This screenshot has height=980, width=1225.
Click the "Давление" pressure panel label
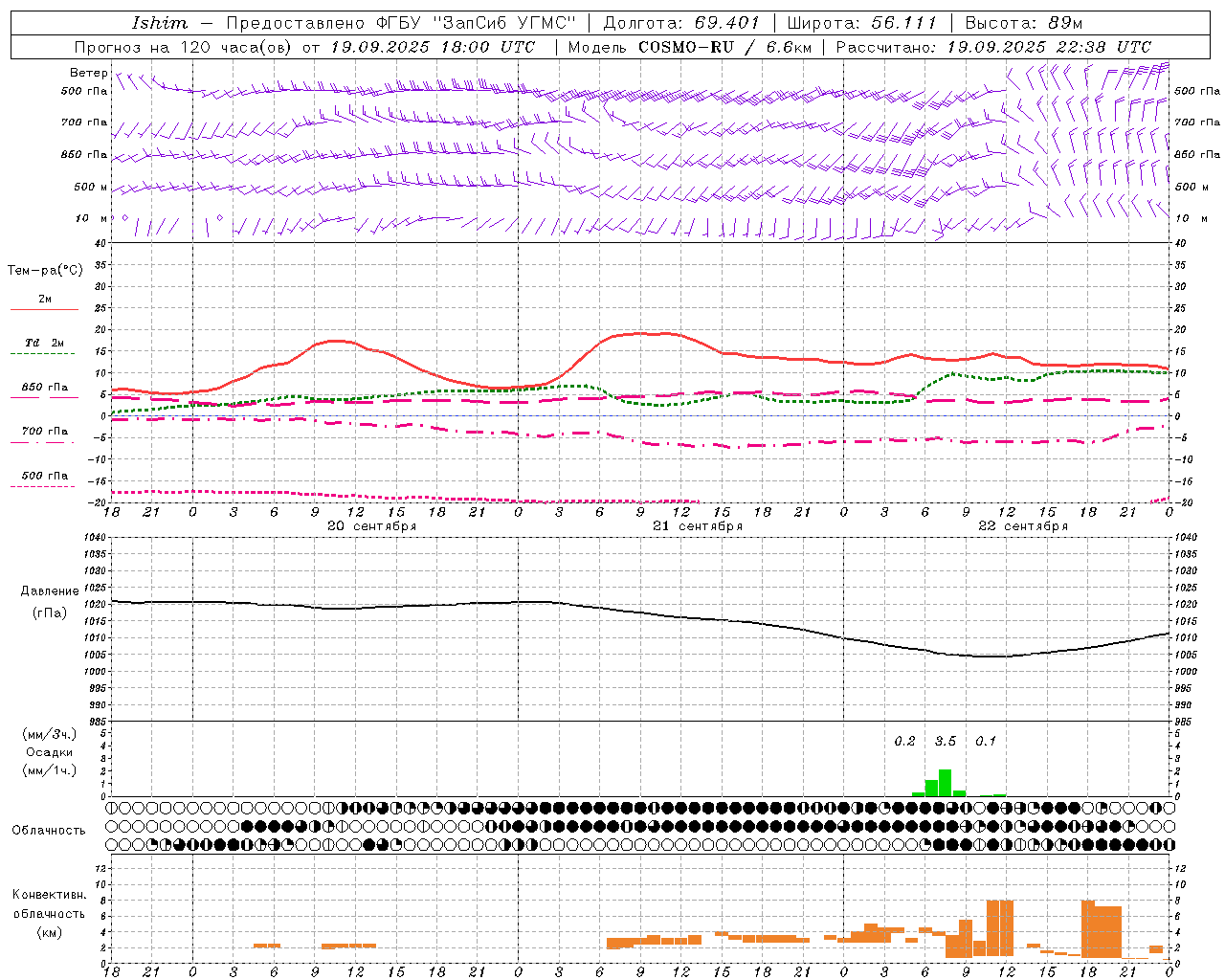[50, 591]
